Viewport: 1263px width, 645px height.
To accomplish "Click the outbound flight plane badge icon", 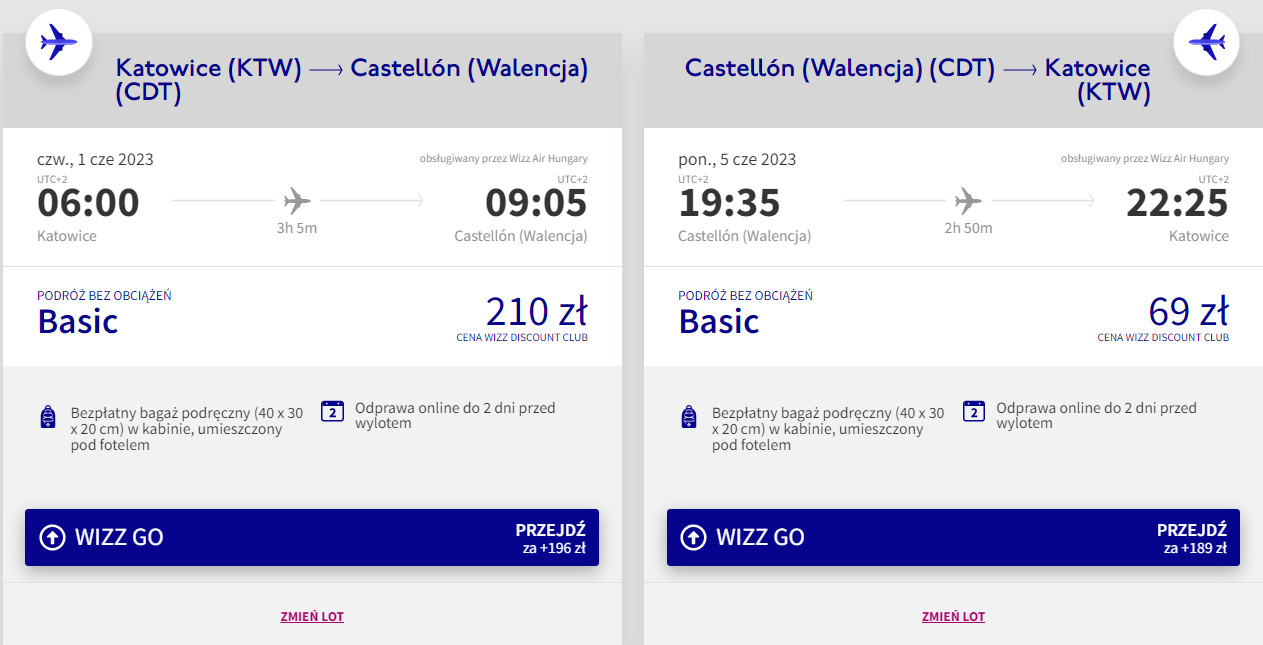I will (58, 42).
